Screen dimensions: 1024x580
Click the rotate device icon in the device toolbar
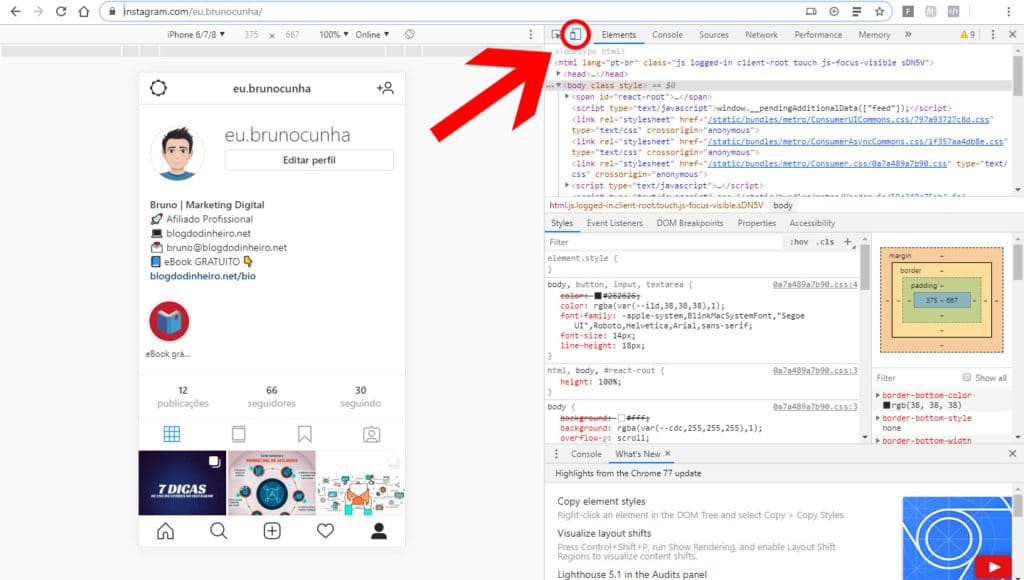409,35
